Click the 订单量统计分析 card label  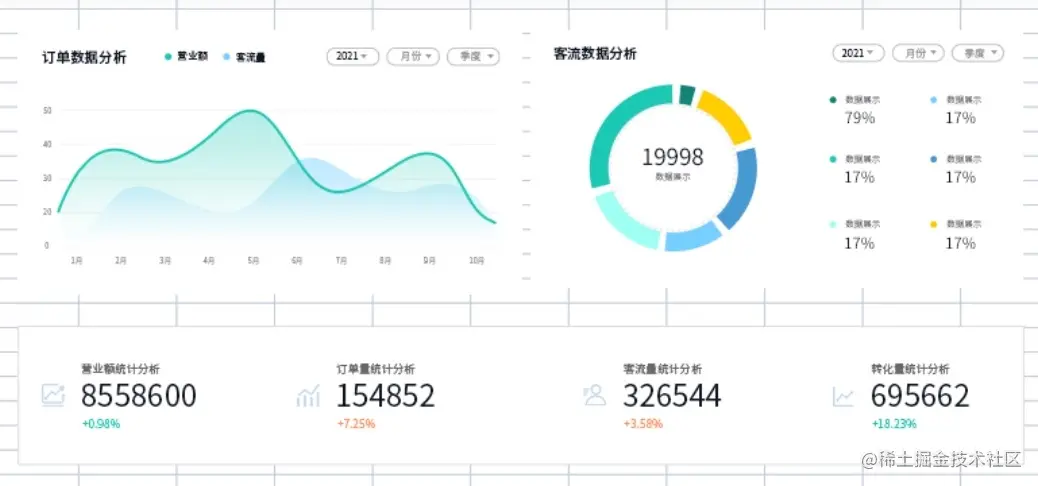point(376,369)
